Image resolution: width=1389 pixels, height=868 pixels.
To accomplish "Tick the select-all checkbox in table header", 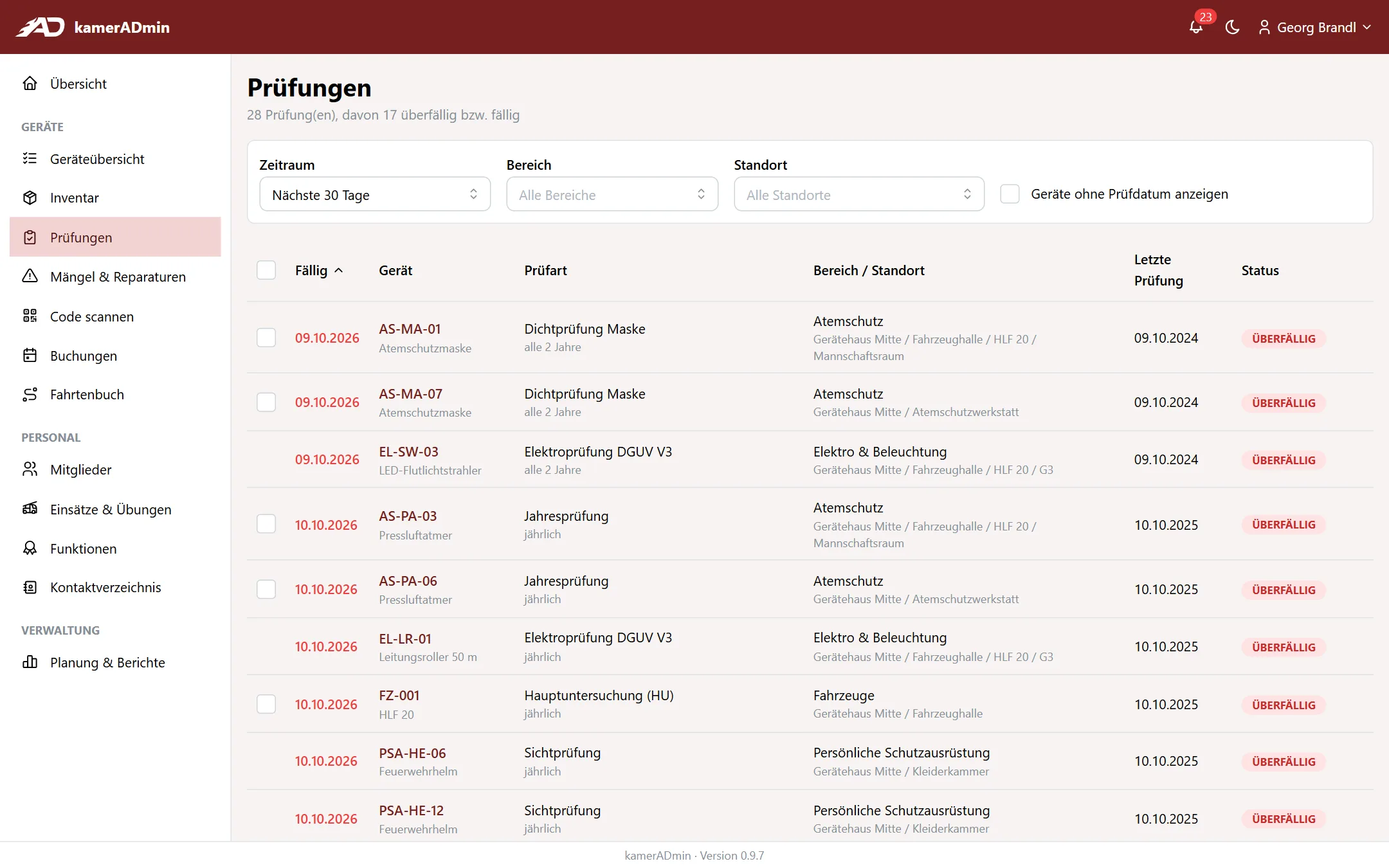I will click(266, 270).
